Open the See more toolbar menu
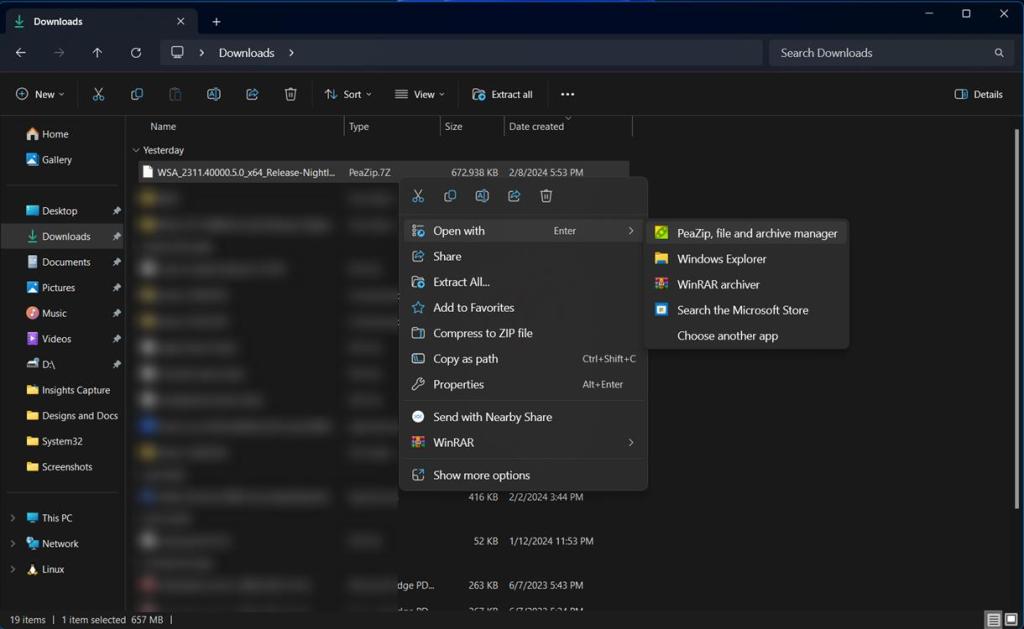 point(568,94)
